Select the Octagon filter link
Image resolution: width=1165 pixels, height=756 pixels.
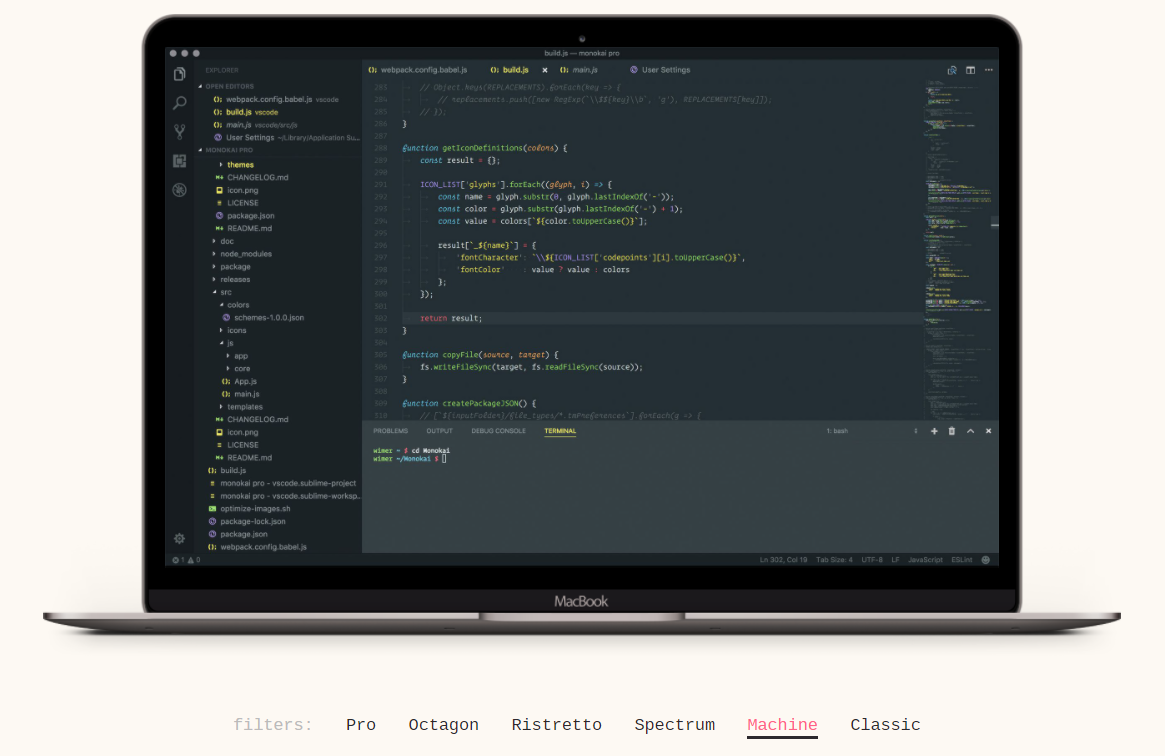click(444, 725)
